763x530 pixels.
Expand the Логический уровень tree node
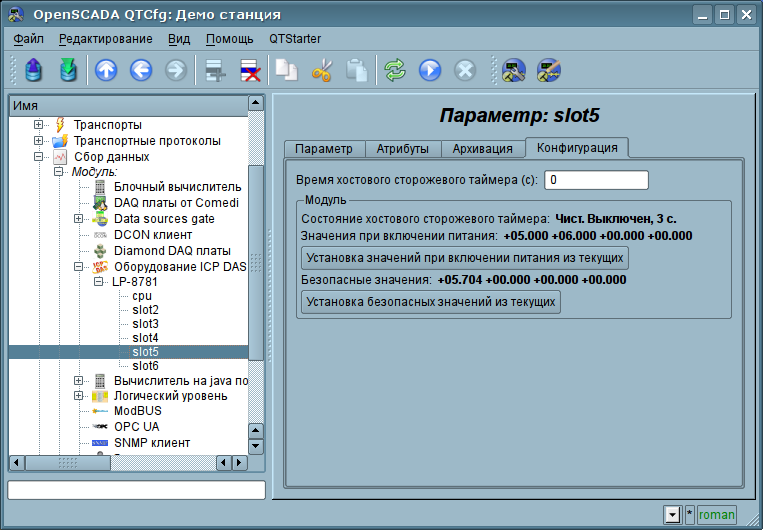coord(79,396)
